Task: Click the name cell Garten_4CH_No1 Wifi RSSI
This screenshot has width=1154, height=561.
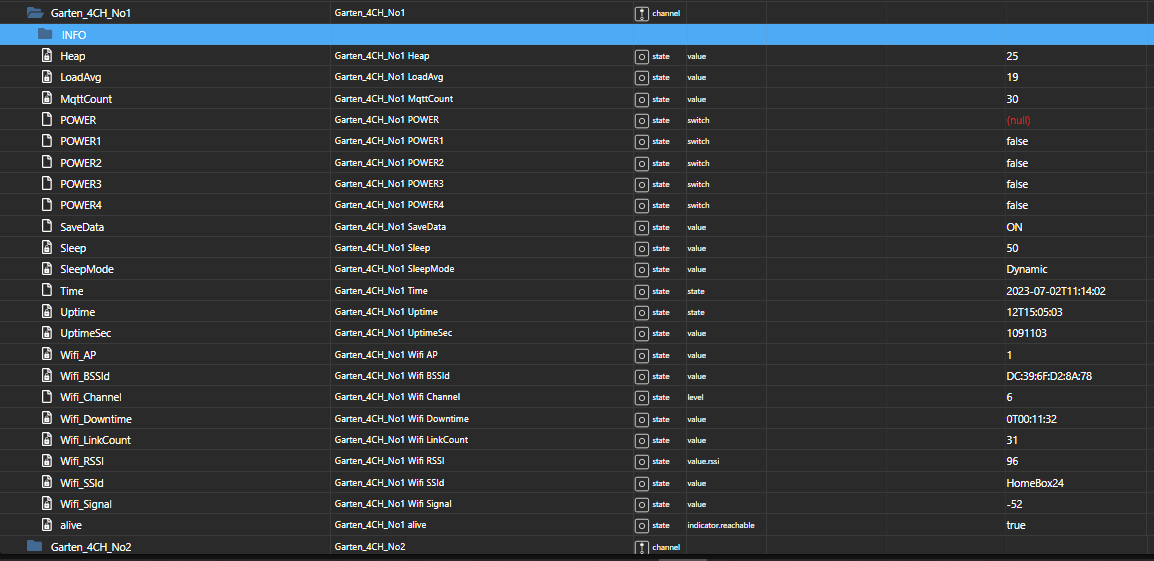Action: pos(389,462)
